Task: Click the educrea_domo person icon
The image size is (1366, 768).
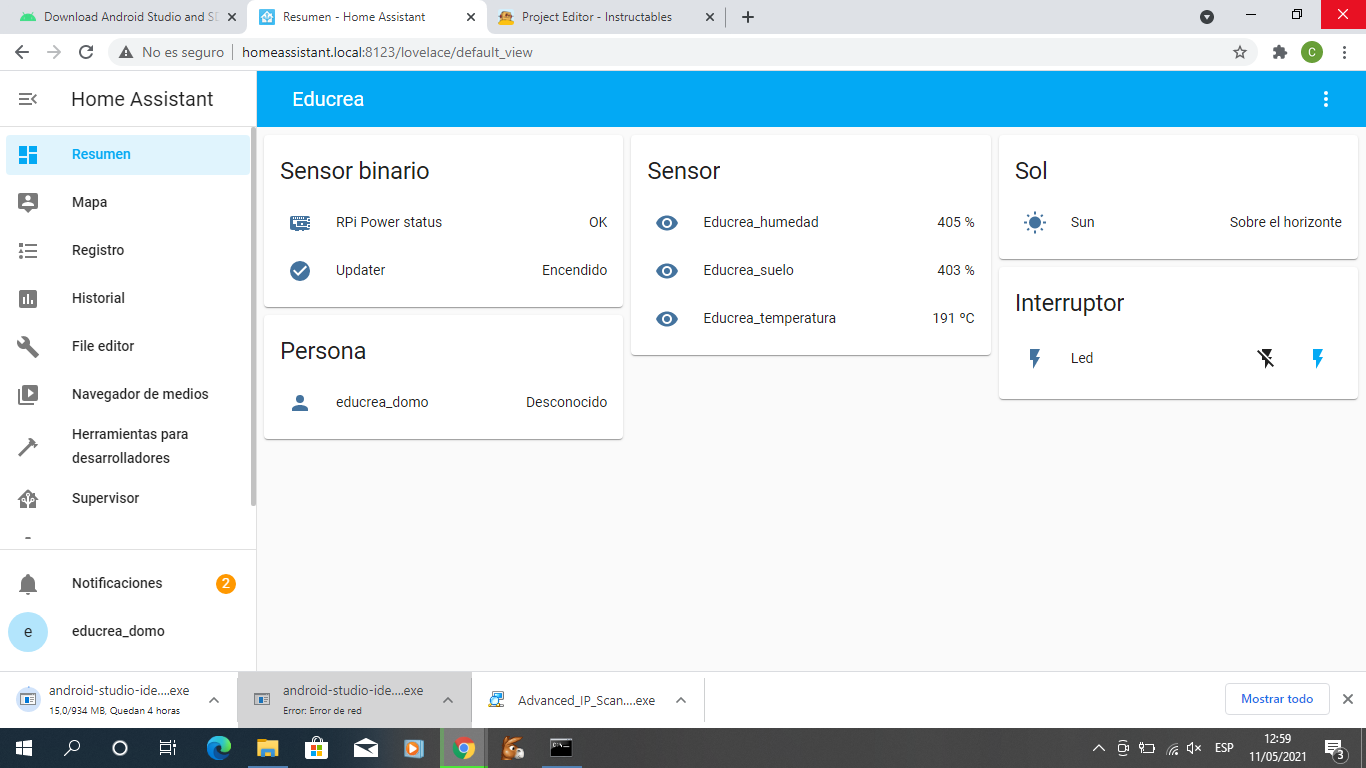Action: tap(300, 403)
